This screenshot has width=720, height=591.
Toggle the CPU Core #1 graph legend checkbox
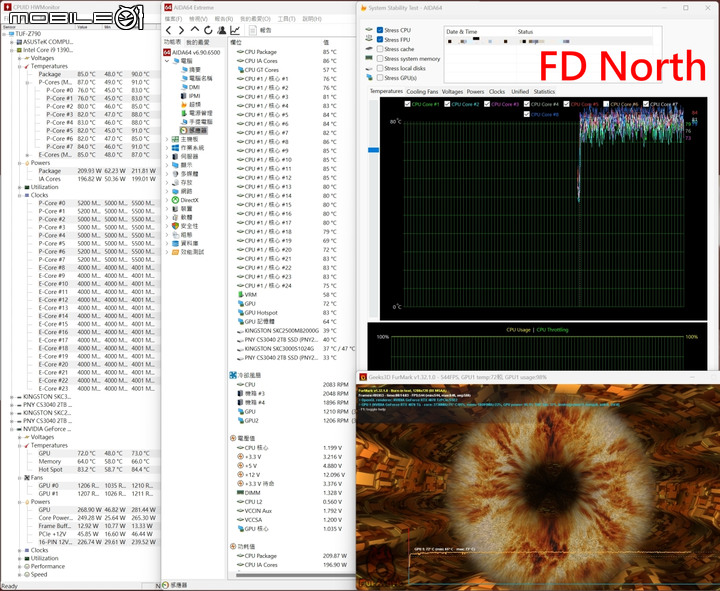pos(407,104)
